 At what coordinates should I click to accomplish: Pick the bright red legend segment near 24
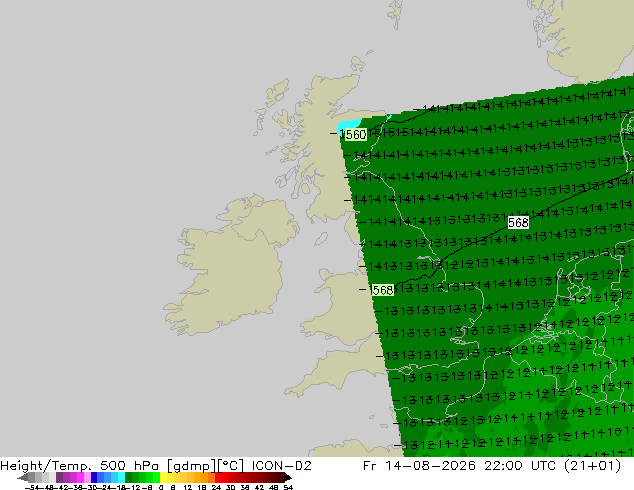click(x=218, y=477)
